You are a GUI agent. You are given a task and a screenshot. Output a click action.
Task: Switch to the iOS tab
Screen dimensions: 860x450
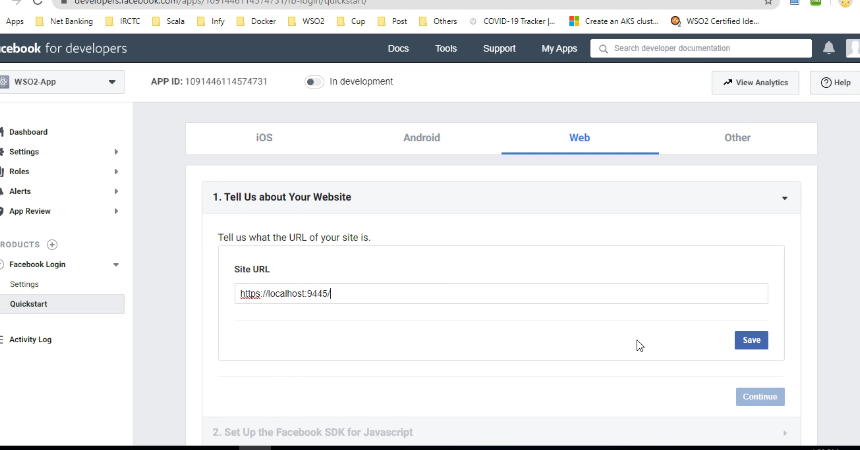click(264, 138)
